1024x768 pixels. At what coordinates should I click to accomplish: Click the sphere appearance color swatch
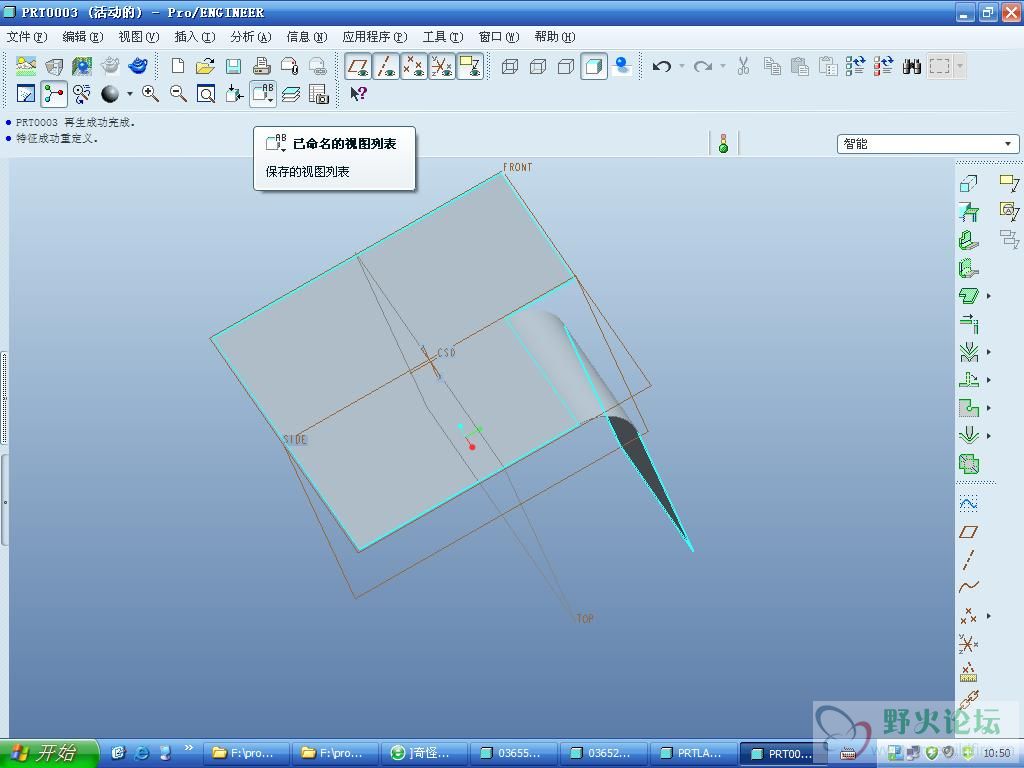tap(110, 94)
